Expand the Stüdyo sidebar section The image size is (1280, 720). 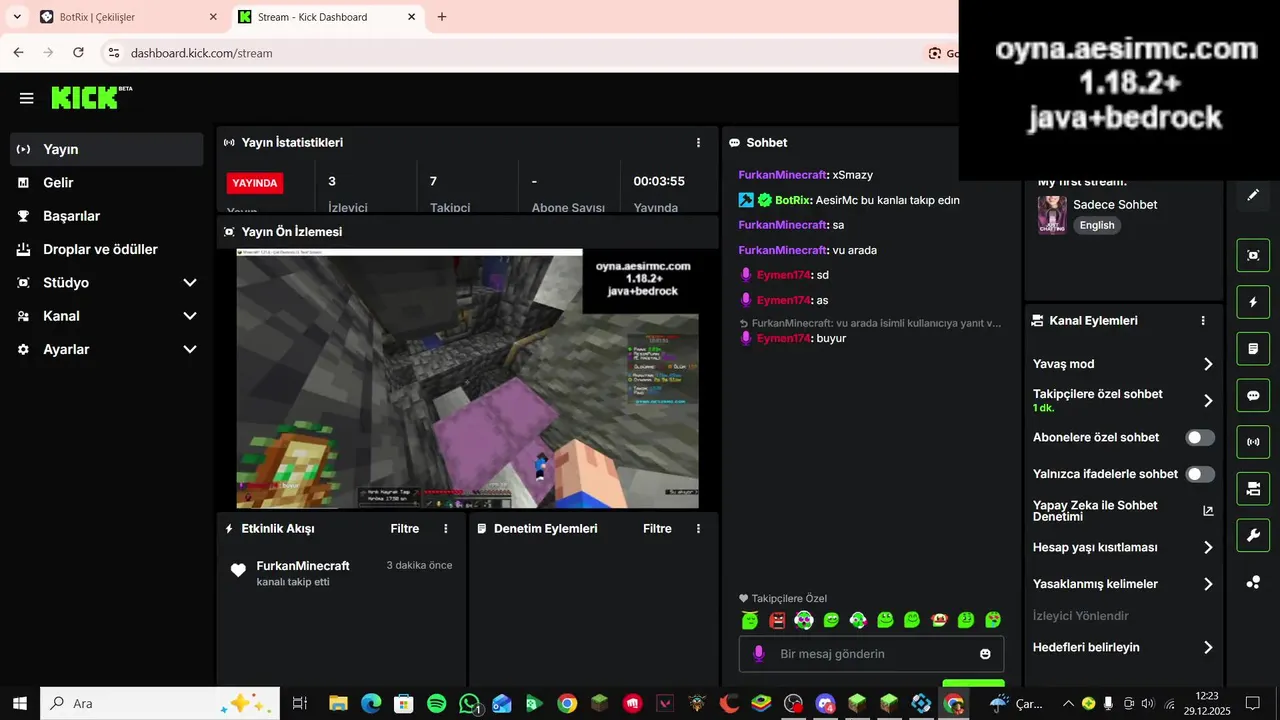pyautogui.click(x=107, y=283)
